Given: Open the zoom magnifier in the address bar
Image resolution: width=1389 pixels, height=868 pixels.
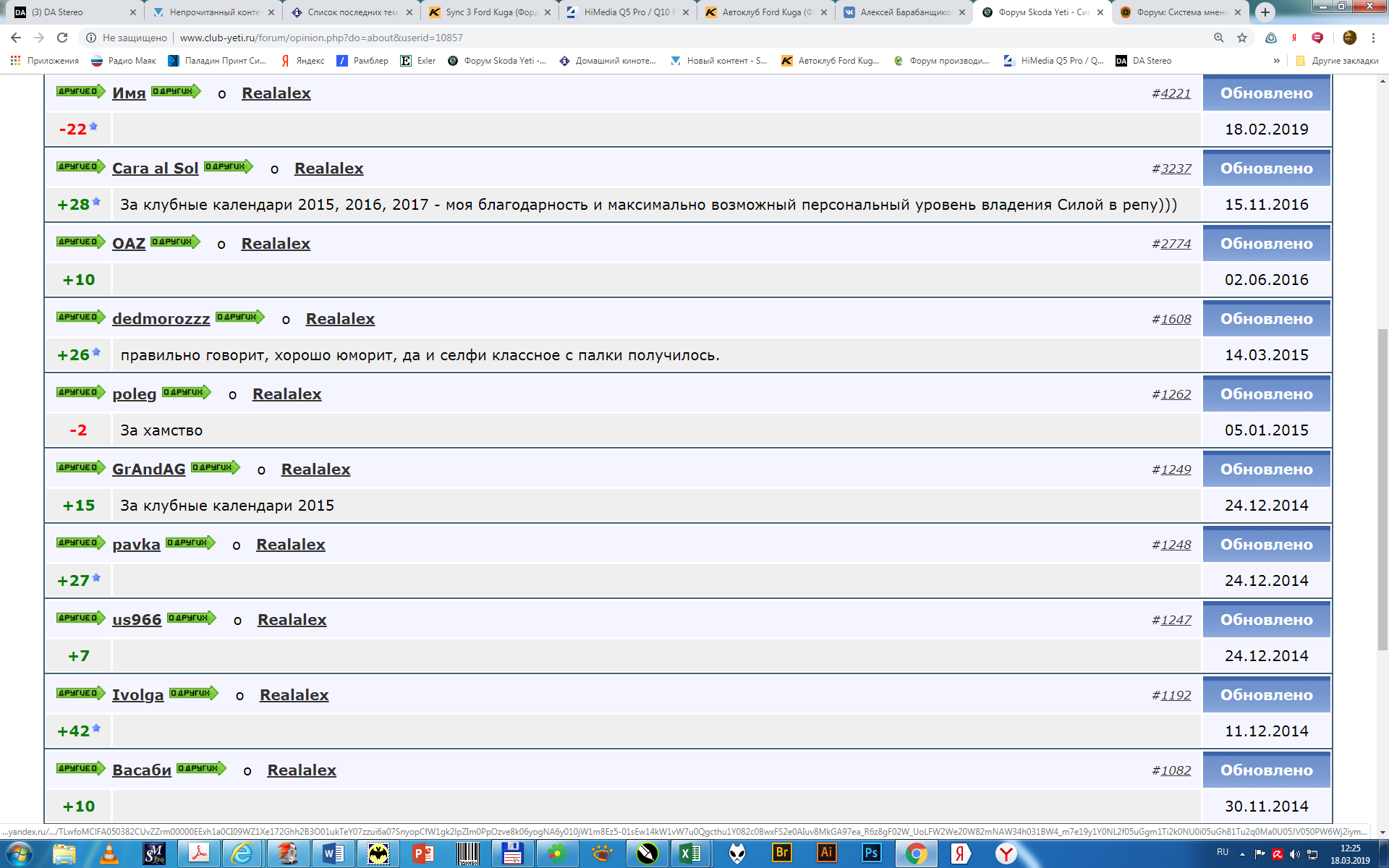Looking at the screenshot, I should coord(1219,38).
